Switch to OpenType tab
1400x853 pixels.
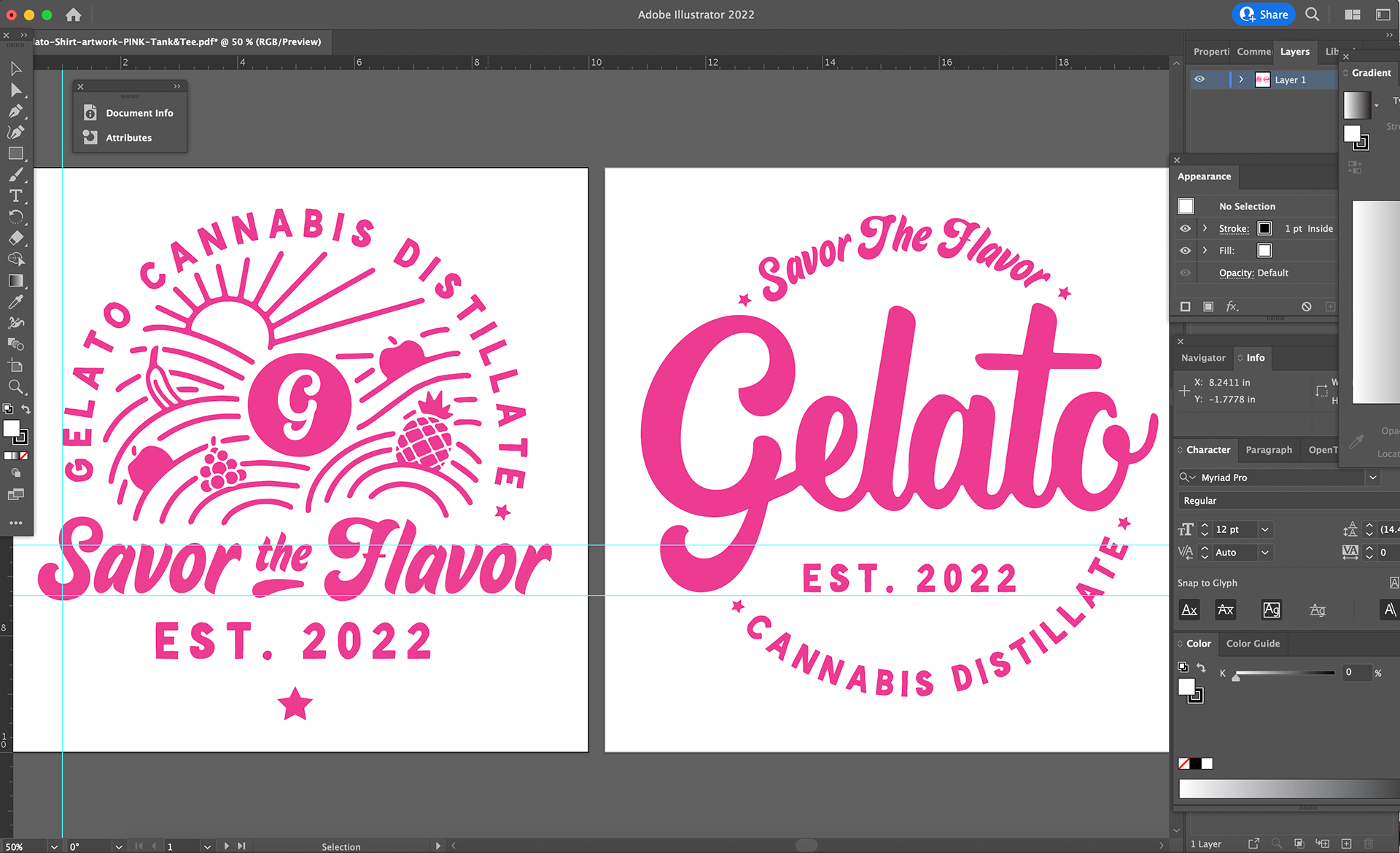1323,450
